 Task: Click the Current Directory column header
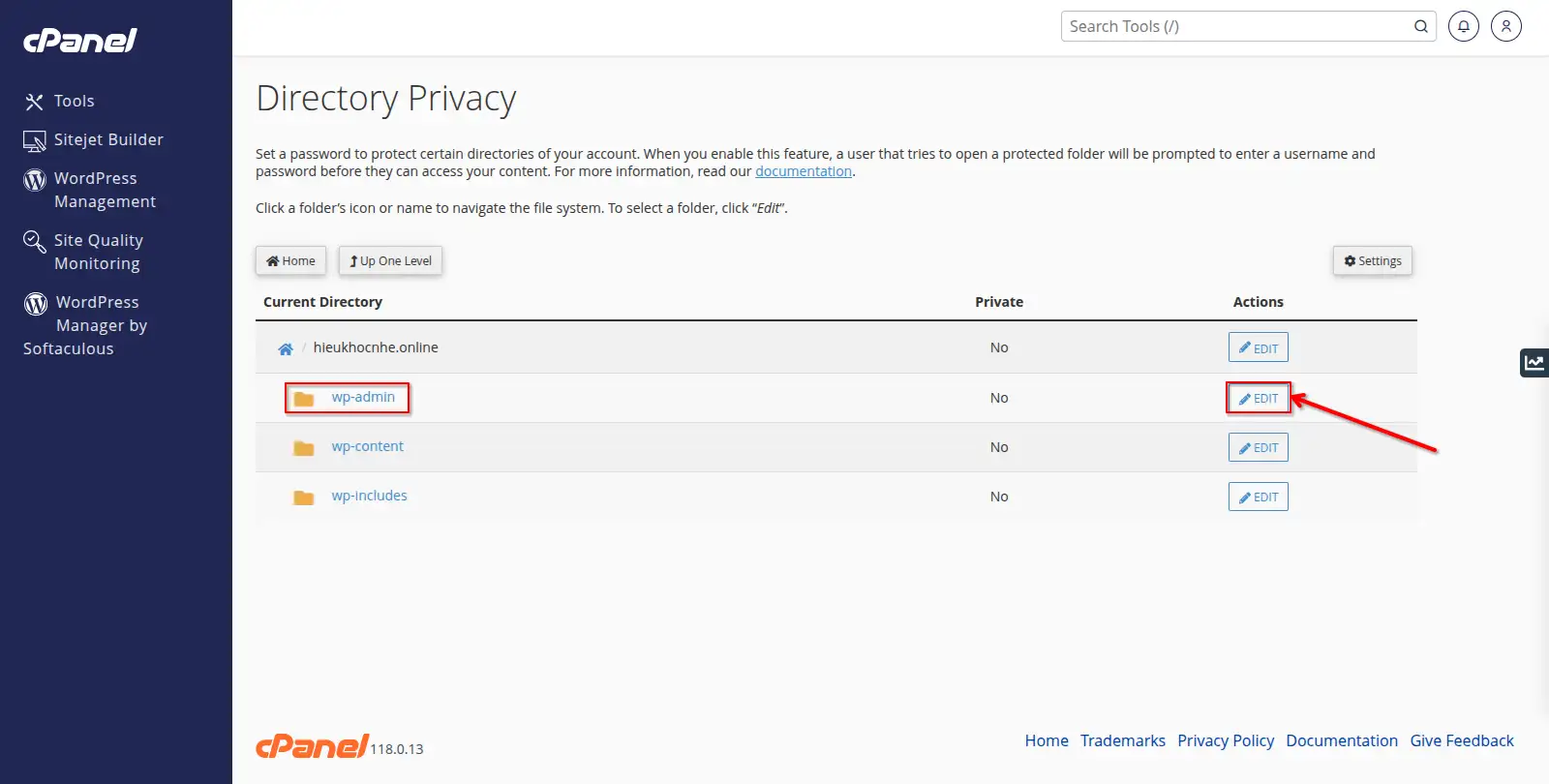(x=322, y=302)
